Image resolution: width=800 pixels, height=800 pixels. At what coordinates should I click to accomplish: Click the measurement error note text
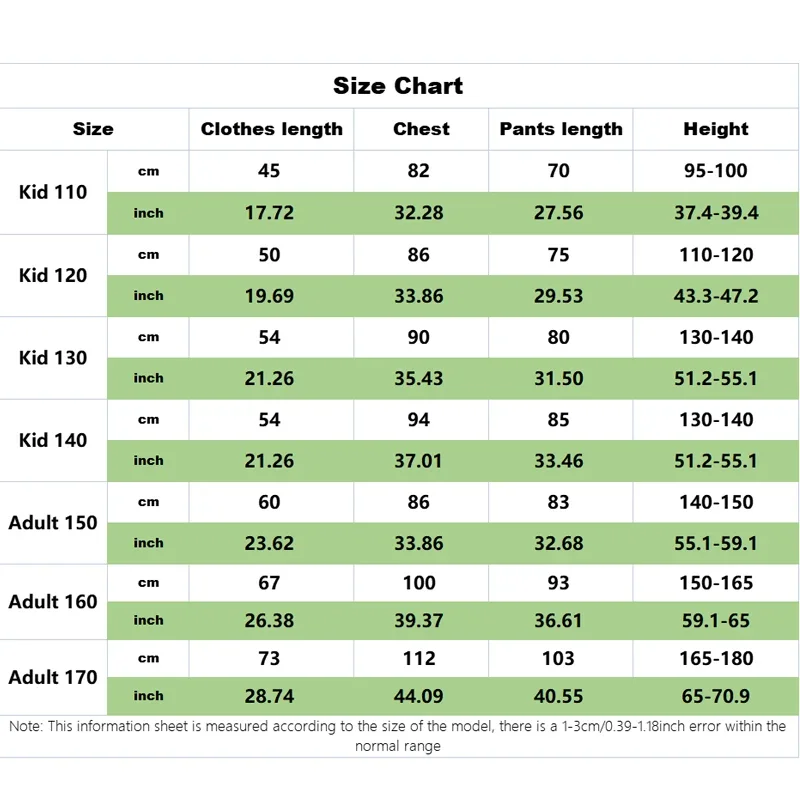pyautogui.click(x=398, y=735)
